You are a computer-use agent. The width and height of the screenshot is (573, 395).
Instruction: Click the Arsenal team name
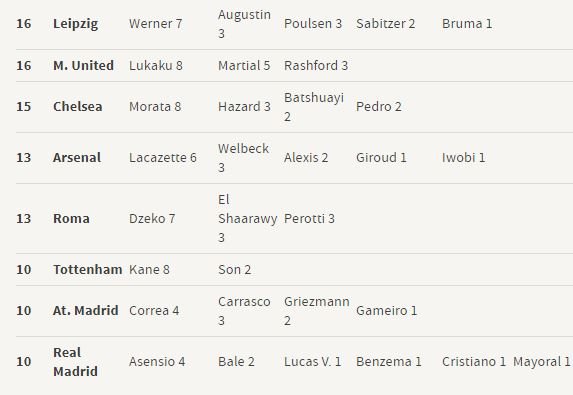77,157
